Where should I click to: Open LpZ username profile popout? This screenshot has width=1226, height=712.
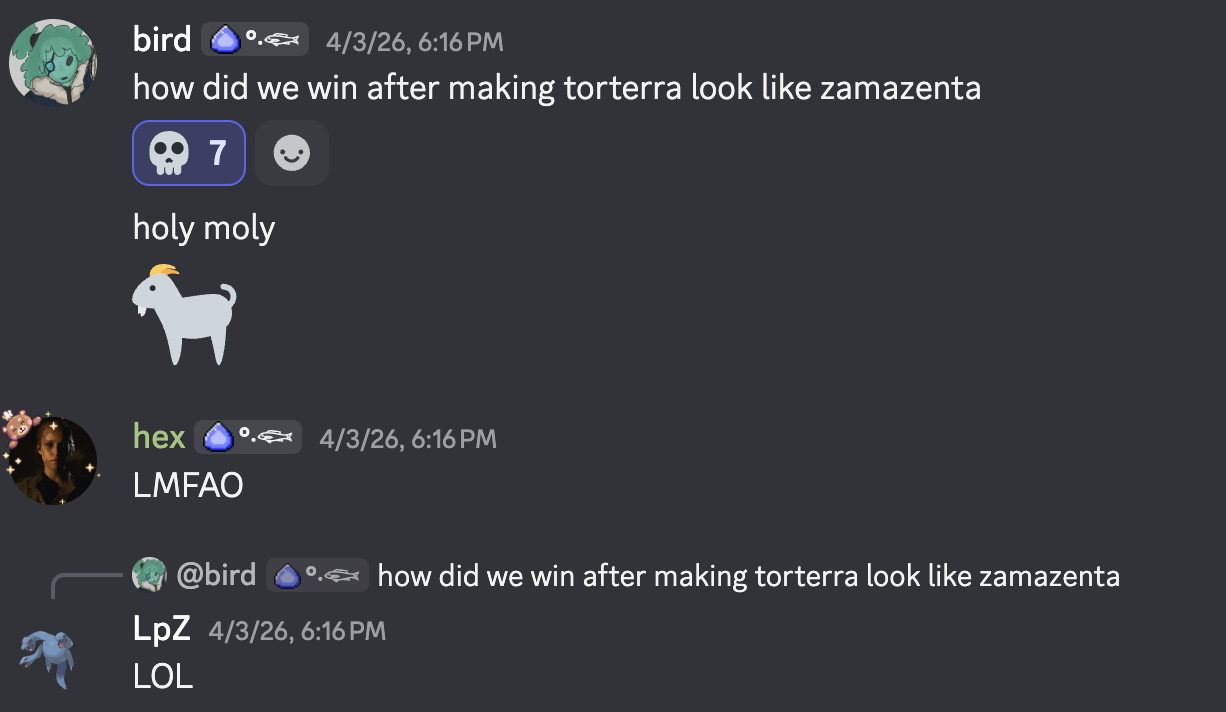pos(161,629)
